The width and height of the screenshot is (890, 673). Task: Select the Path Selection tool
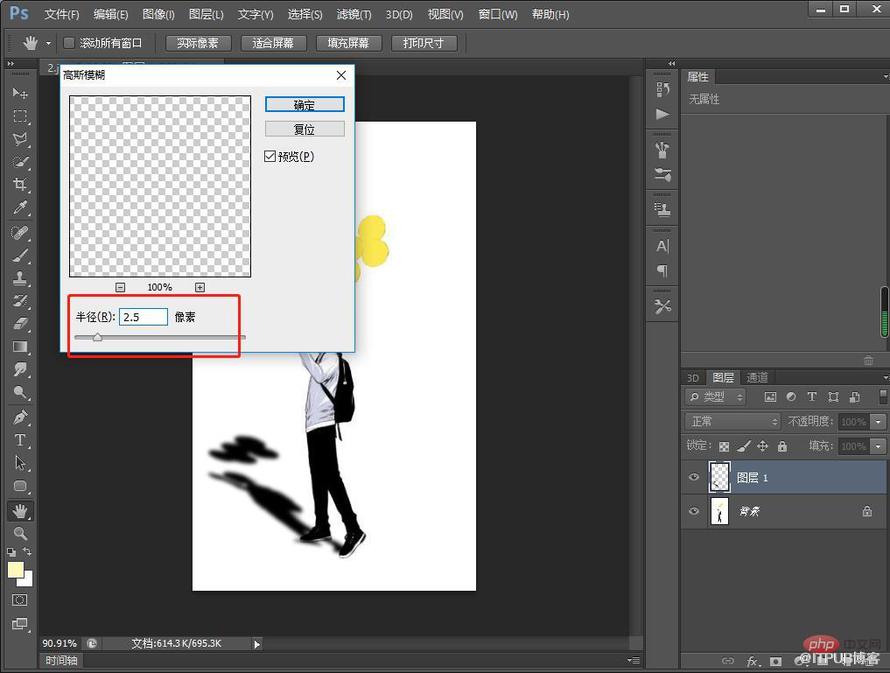pos(20,463)
